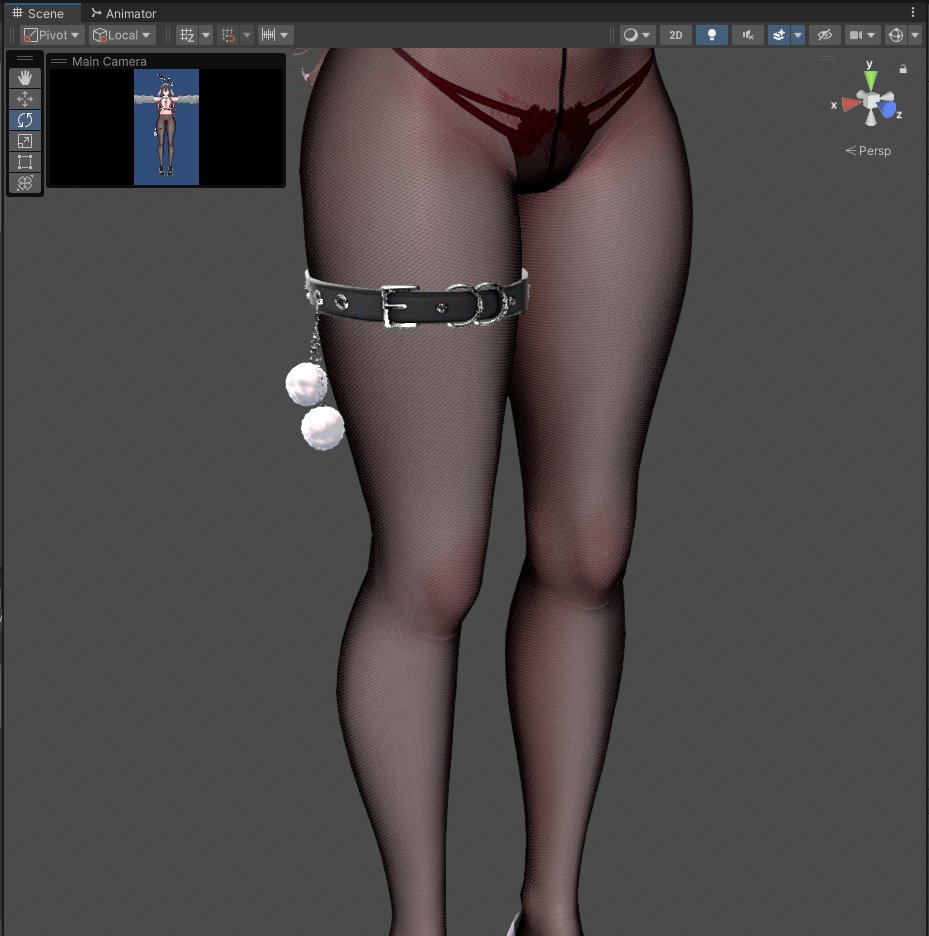Switch to the Scene tab
This screenshot has height=936, width=929.
click(40, 13)
